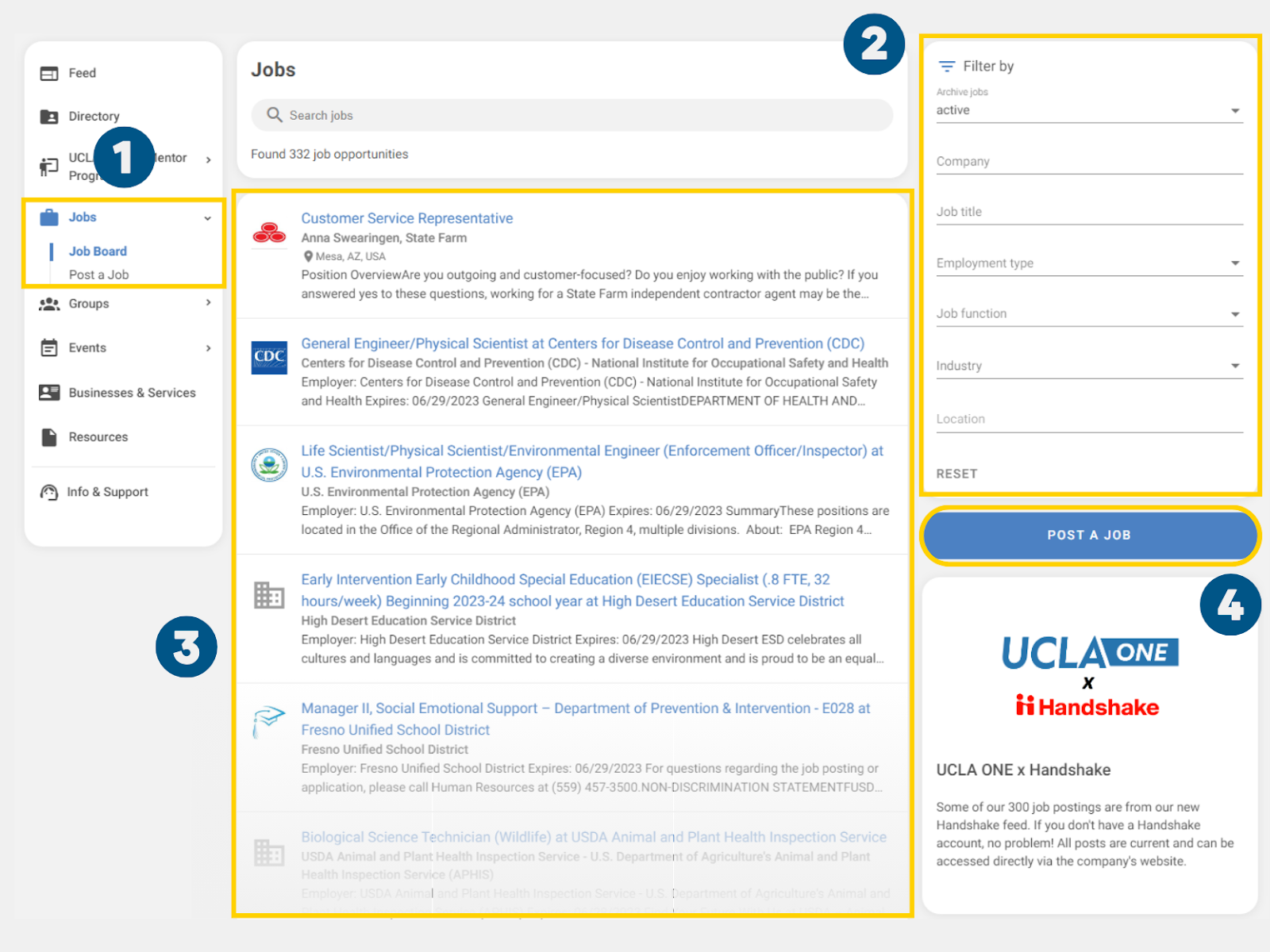Open Biological Science Technician (Wildlife) job
1270x952 pixels.
click(x=594, y=837)
